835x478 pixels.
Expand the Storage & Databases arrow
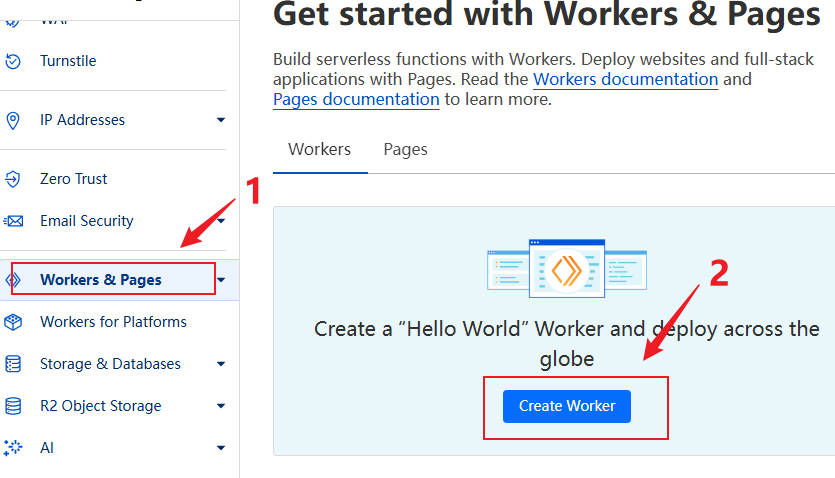click(x=221, y=364)
